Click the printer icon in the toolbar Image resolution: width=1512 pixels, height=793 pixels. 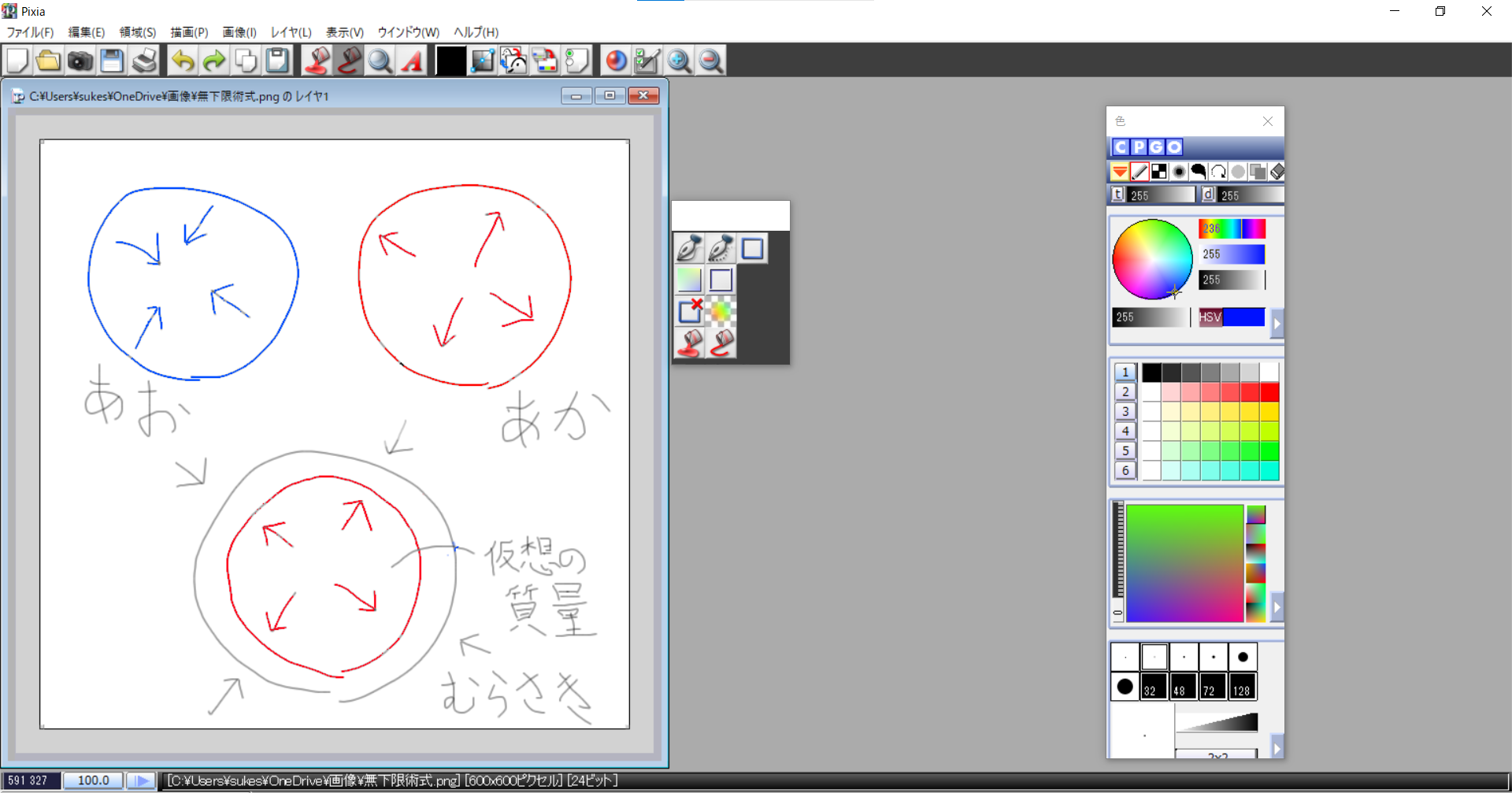(x=145, y=61)
